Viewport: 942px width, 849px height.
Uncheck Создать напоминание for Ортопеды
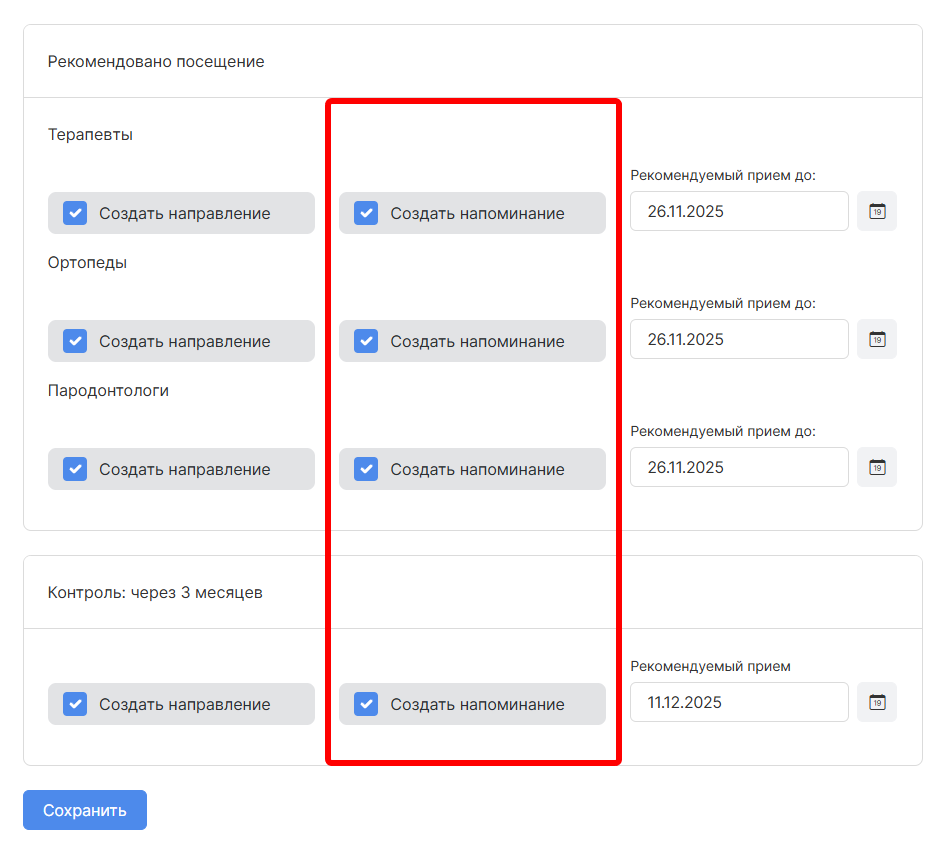click(x=366, y=341)
